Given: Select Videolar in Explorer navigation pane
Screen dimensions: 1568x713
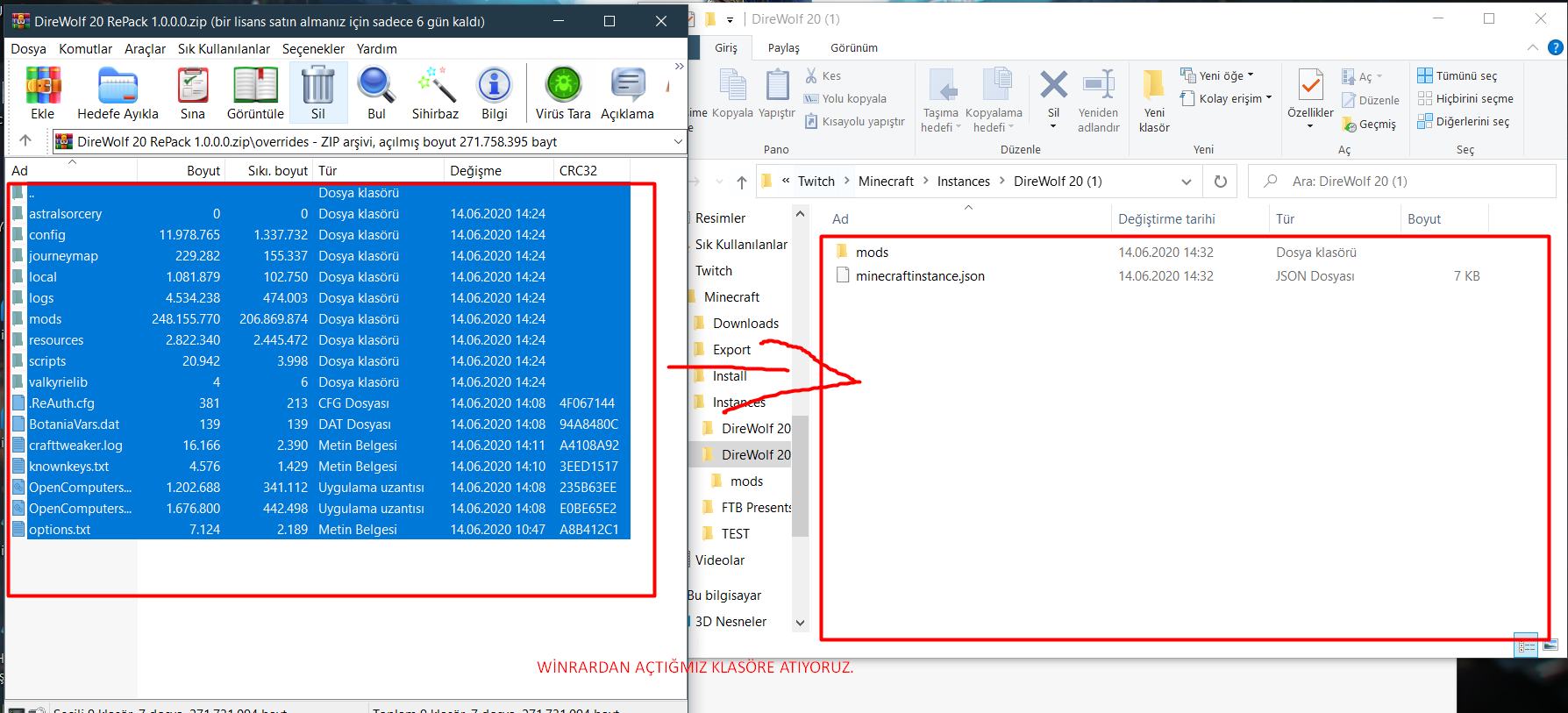Looking at the screenshot, I should pos(719,560).
